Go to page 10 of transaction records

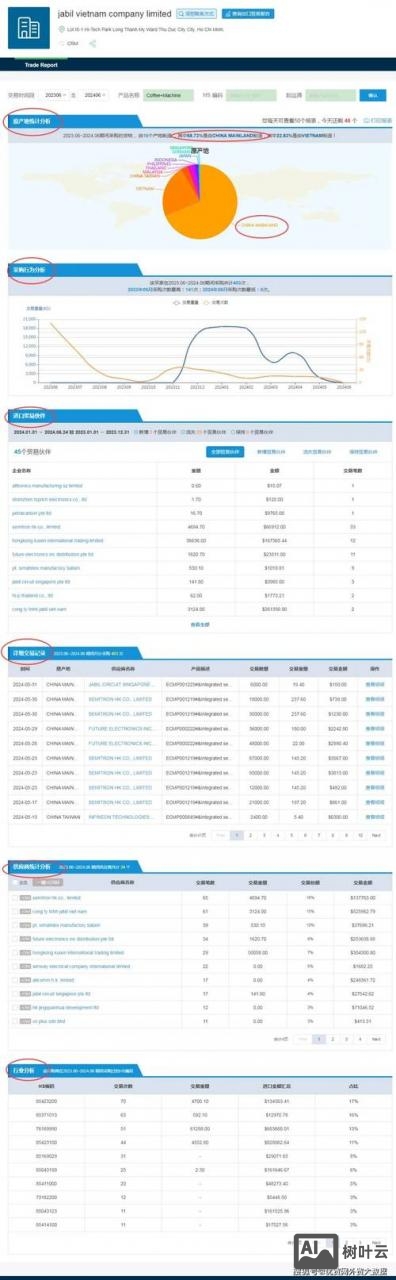coord(359,834)
